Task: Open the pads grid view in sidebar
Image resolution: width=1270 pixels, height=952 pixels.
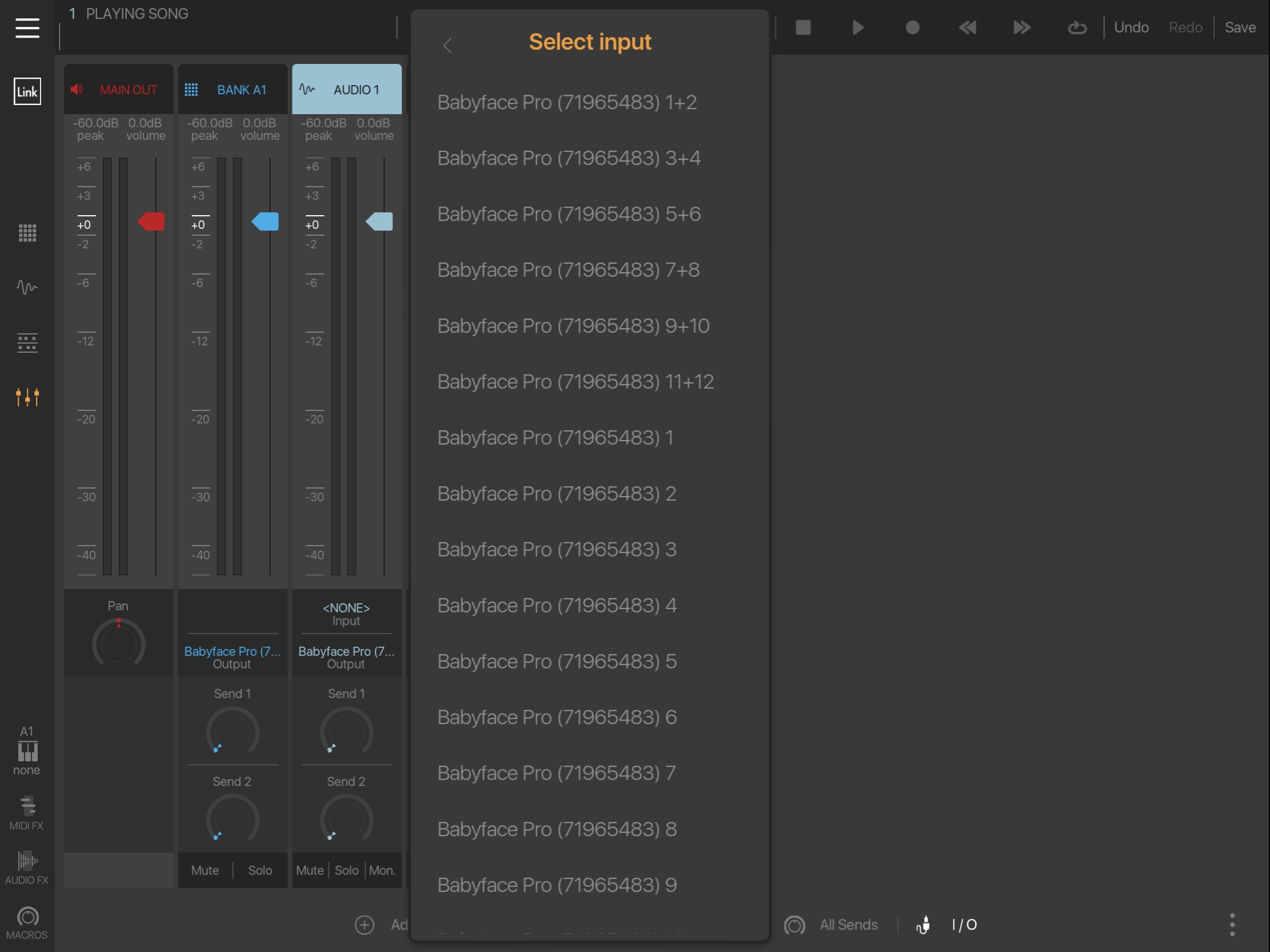Action: pos(27,233)
